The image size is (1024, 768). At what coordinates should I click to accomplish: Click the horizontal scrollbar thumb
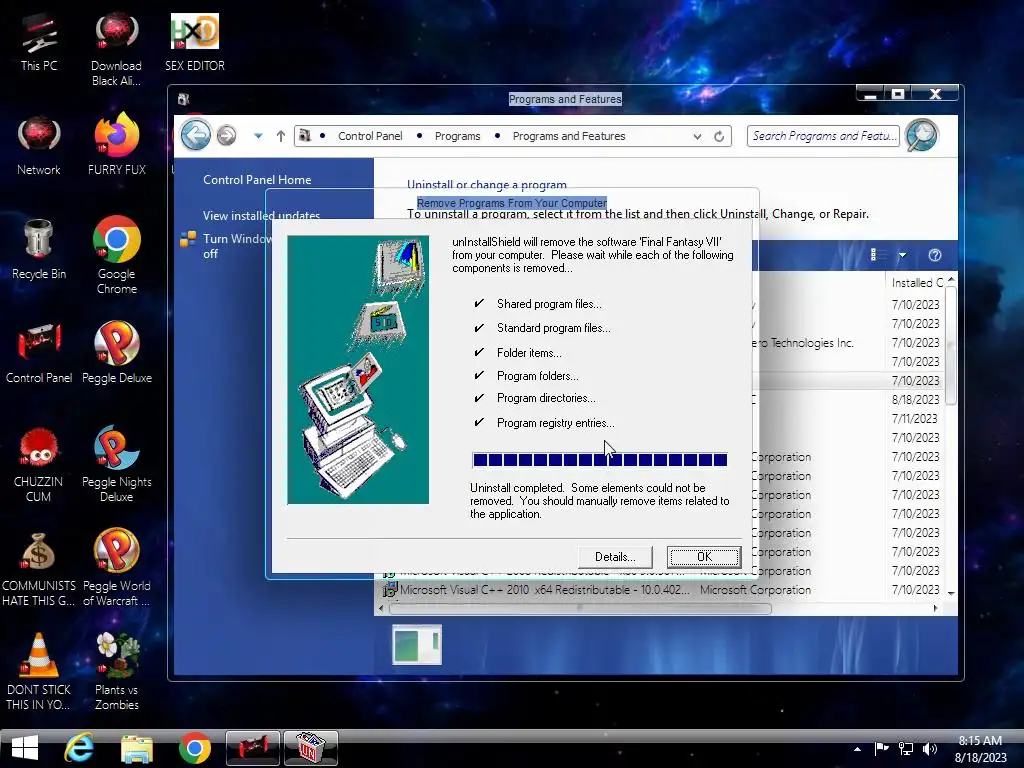[x=580, y=608]
